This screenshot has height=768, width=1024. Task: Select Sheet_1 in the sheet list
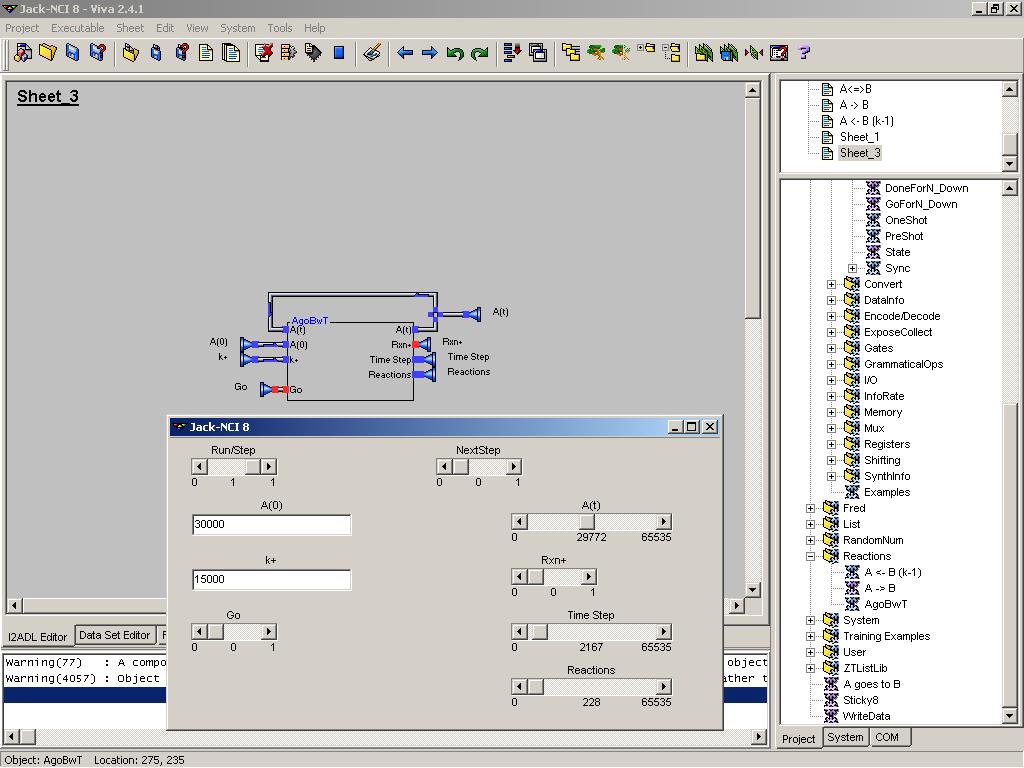pos(859,137)
